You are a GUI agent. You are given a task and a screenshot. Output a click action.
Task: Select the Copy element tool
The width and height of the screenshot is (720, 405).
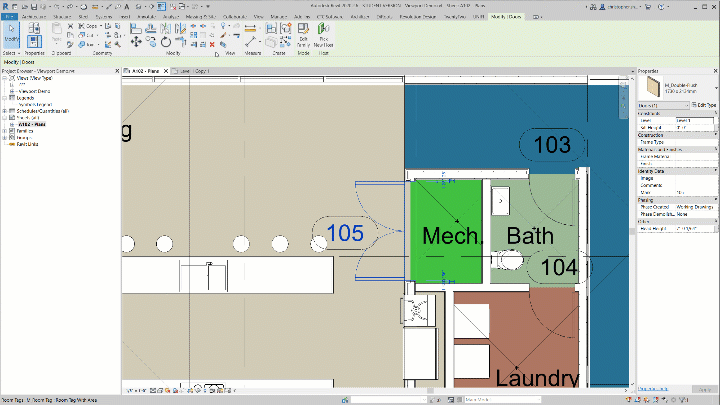point(151,42)
